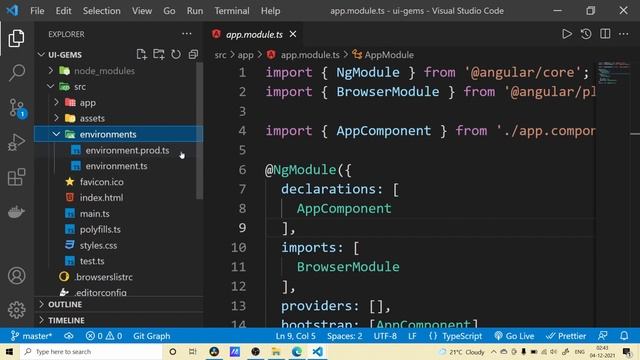Screen dimensions: 640x360
Task: Open the Explorer view in activity bar
Action: click(x=16, y=38)
